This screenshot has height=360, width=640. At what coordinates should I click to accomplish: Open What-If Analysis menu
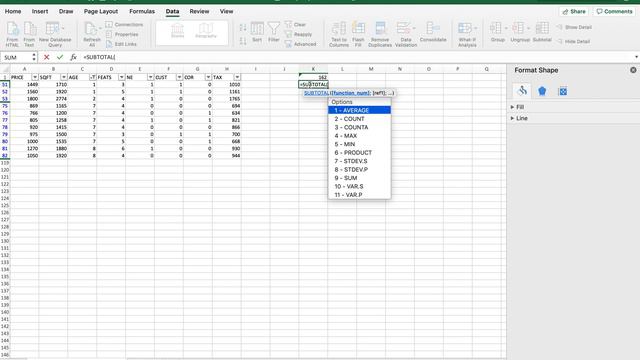point(467,34)
